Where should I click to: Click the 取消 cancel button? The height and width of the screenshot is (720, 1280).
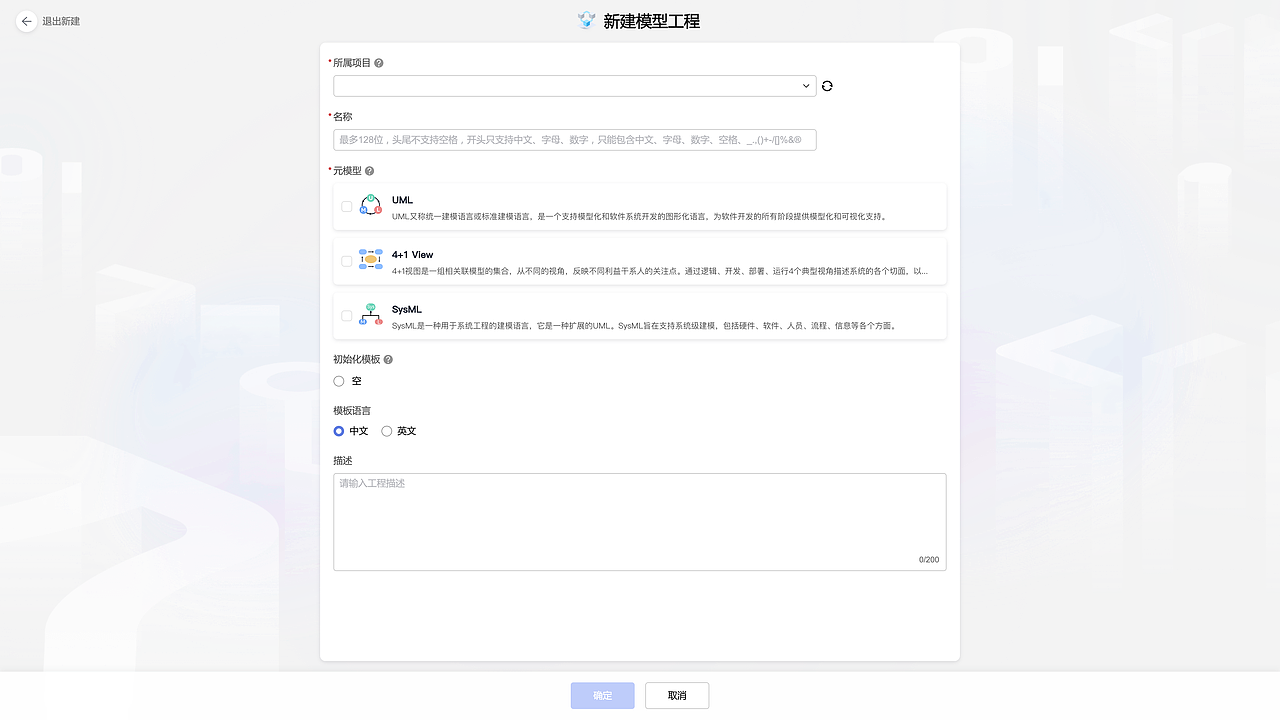pos(676,695)
